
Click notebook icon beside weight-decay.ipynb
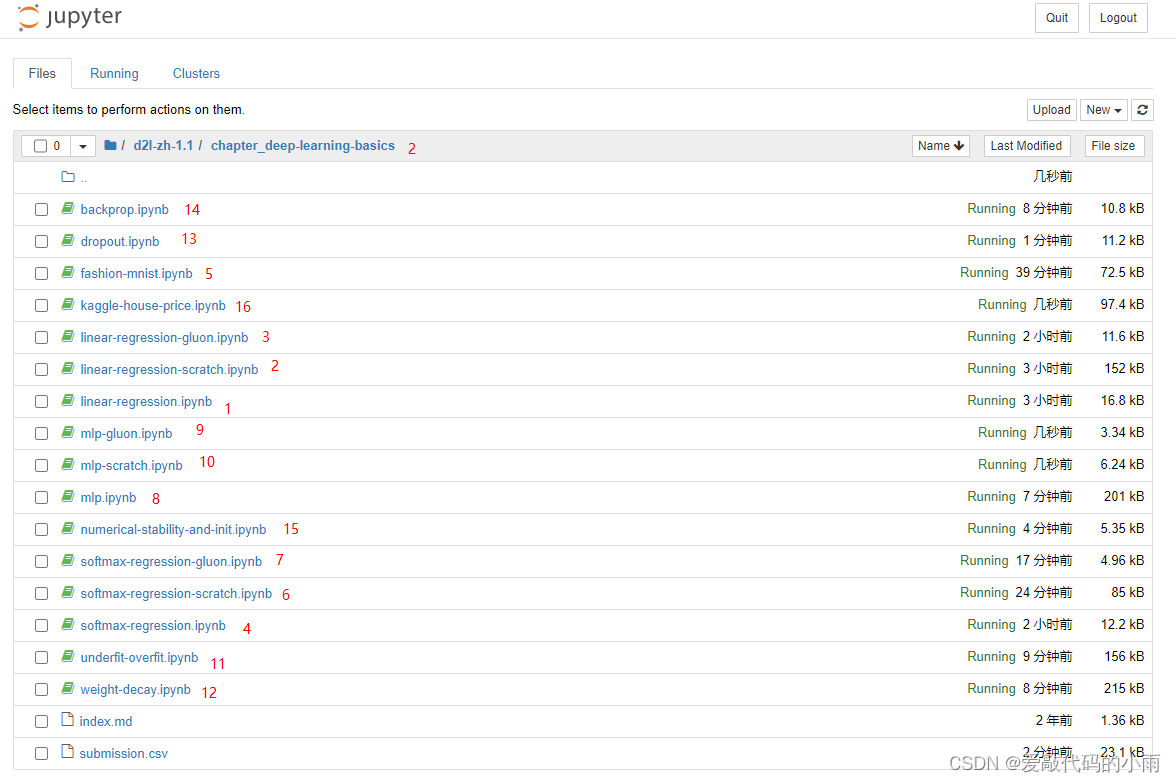[68, 688]
